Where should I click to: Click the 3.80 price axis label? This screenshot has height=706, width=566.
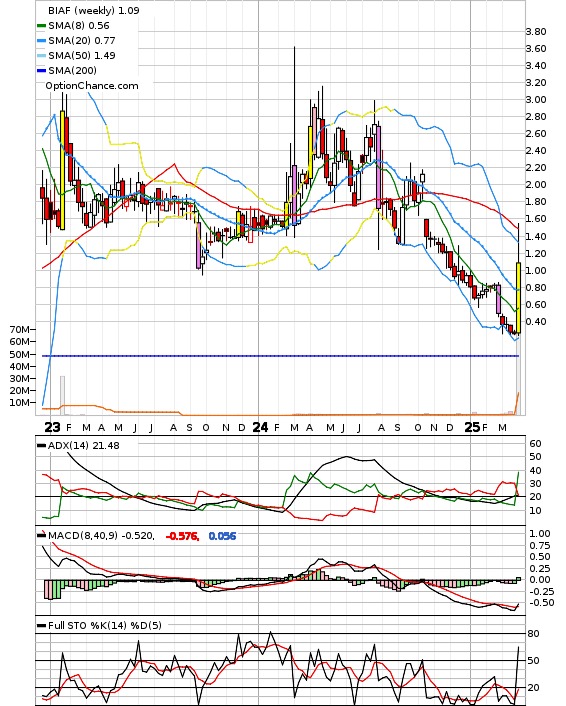click(536, 32)
